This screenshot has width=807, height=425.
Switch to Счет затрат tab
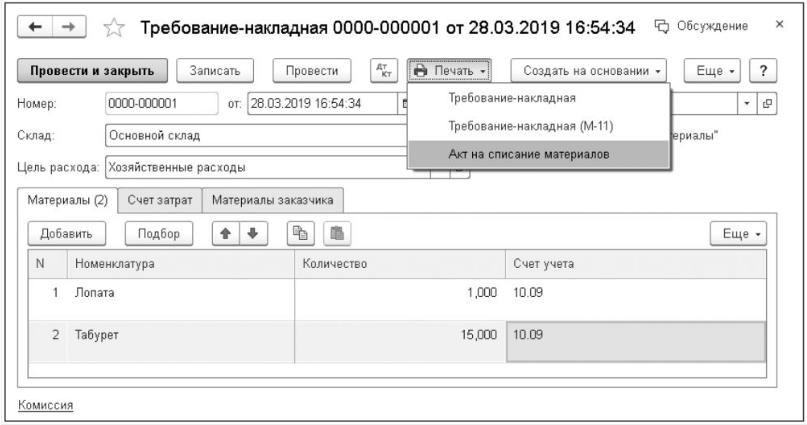point(160,199)
